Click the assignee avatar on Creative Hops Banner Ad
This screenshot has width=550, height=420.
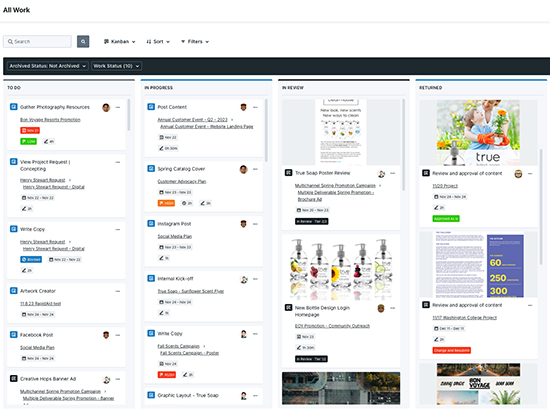(x=106, y=379)
